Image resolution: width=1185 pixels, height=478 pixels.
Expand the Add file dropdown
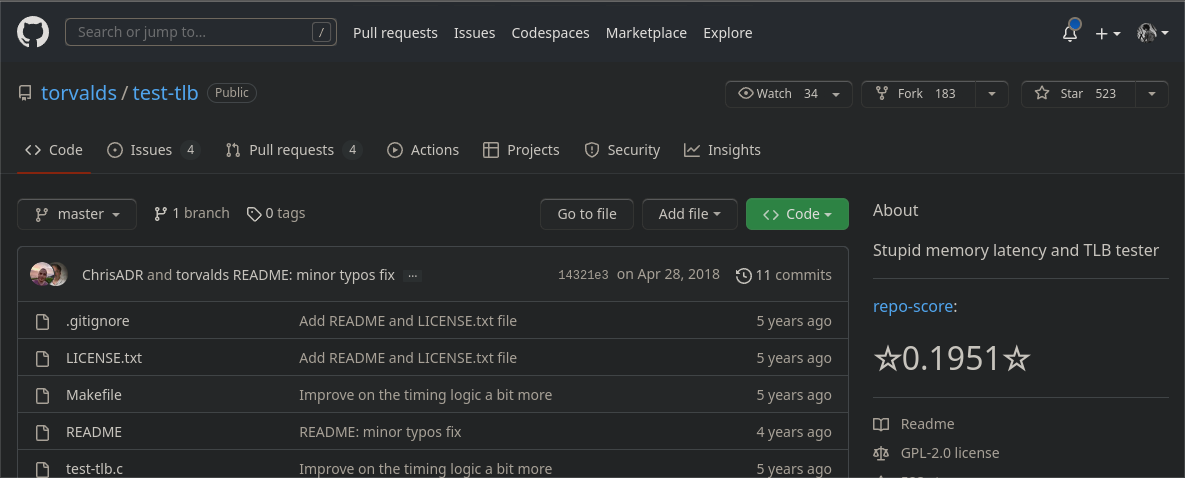(x=690, y=214)
